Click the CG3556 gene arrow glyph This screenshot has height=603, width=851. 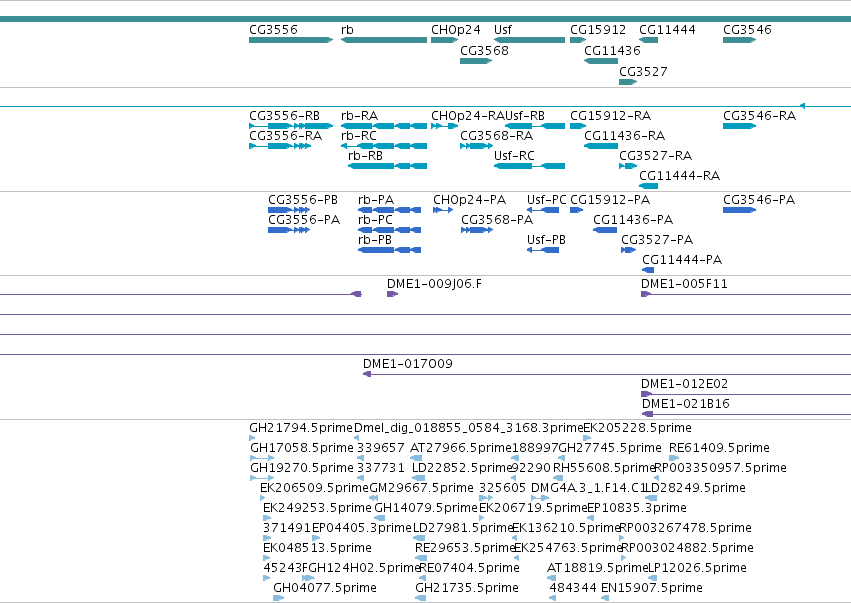click(x=291, y=40)
